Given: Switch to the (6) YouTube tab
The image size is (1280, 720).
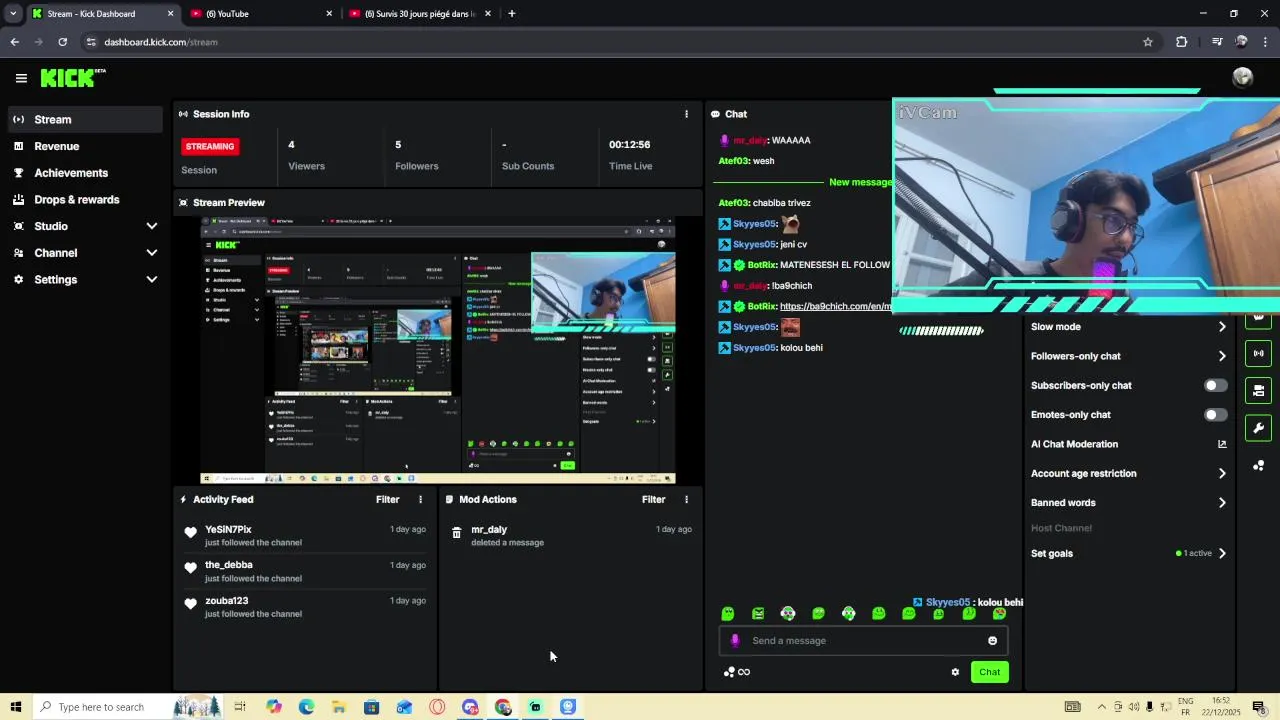Looking at the screenshot, I should (260, 14).
